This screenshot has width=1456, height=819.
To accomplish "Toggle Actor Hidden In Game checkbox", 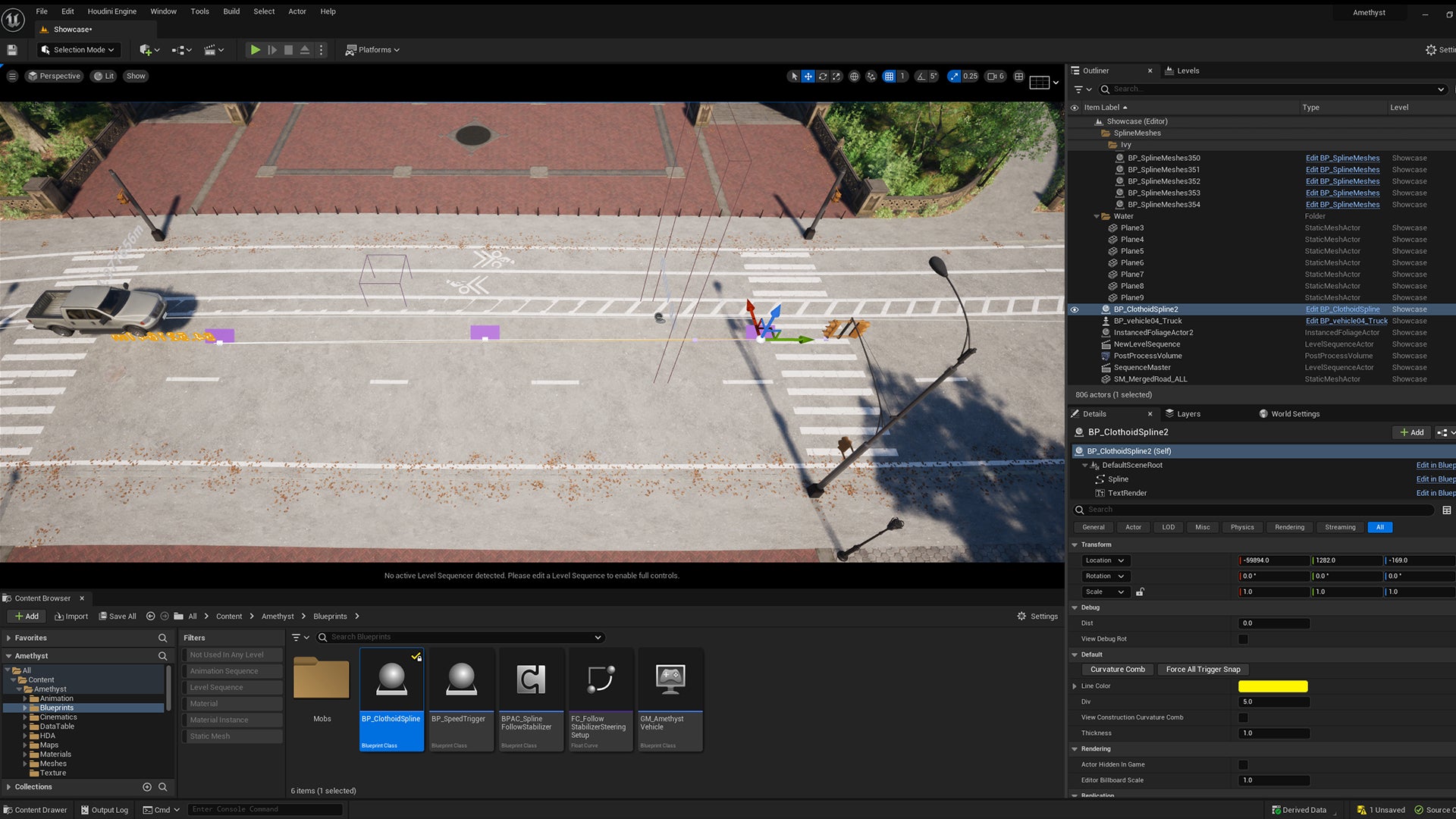I will point(1243,764).
